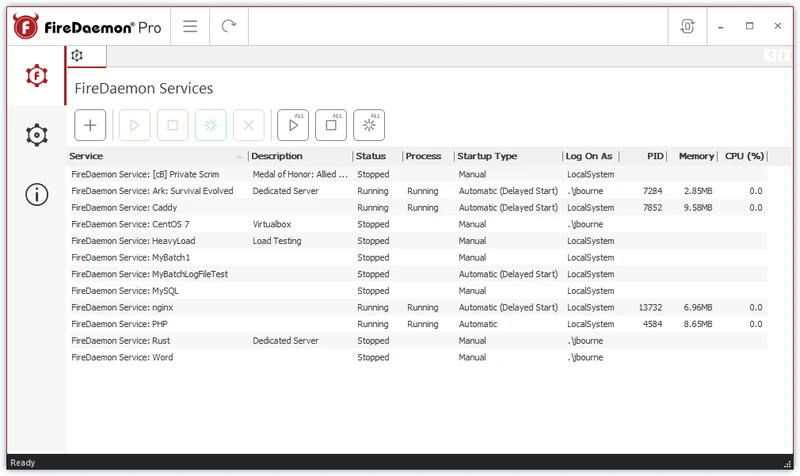800x476 pixels.
Task: Open the Windows services gear sidebar icon
Action: (x=37, y=135)
